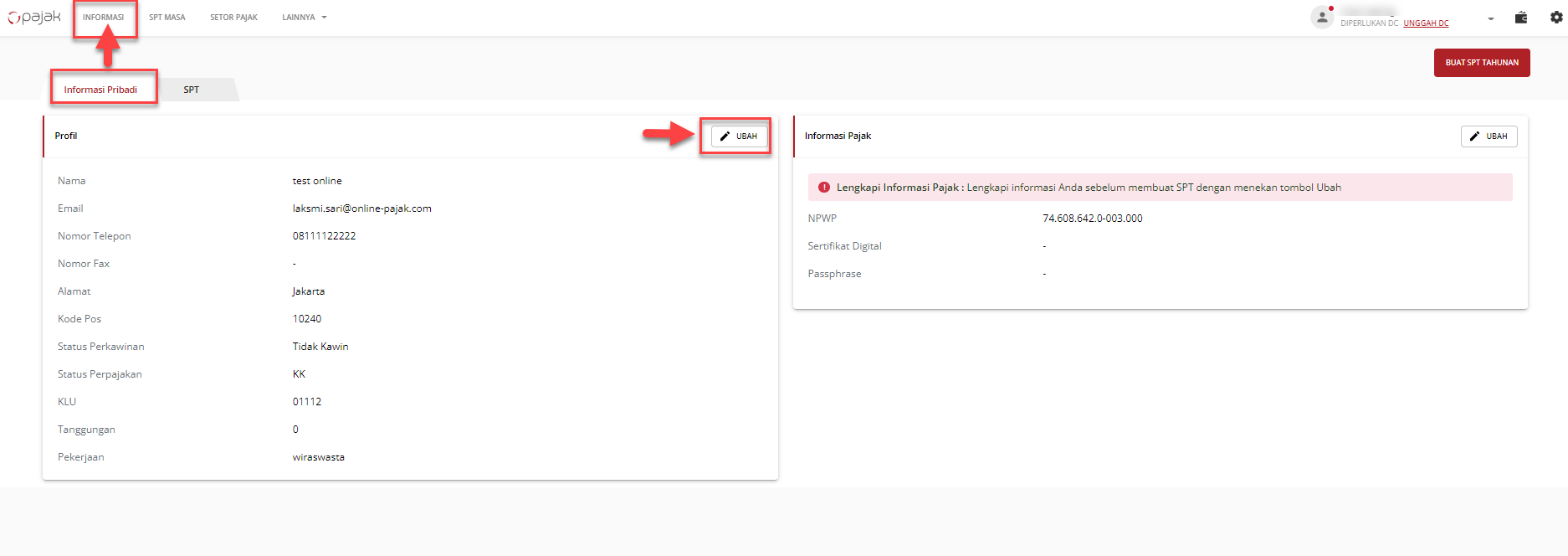
Task: Open the wallet icon in header
Action: tap(1521, 18)
